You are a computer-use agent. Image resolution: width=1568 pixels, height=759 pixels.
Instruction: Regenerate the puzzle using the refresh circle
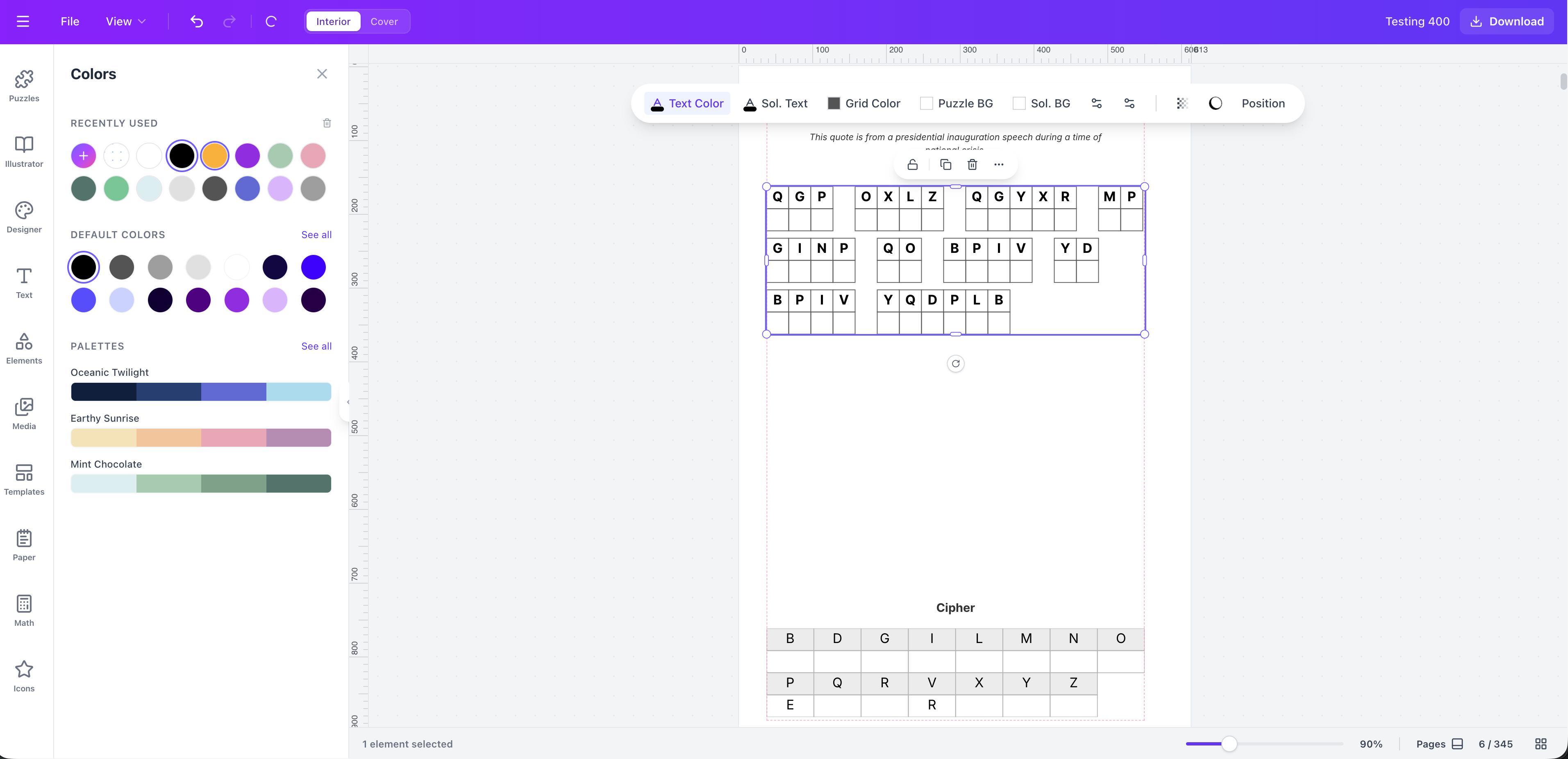coord(956,364)
